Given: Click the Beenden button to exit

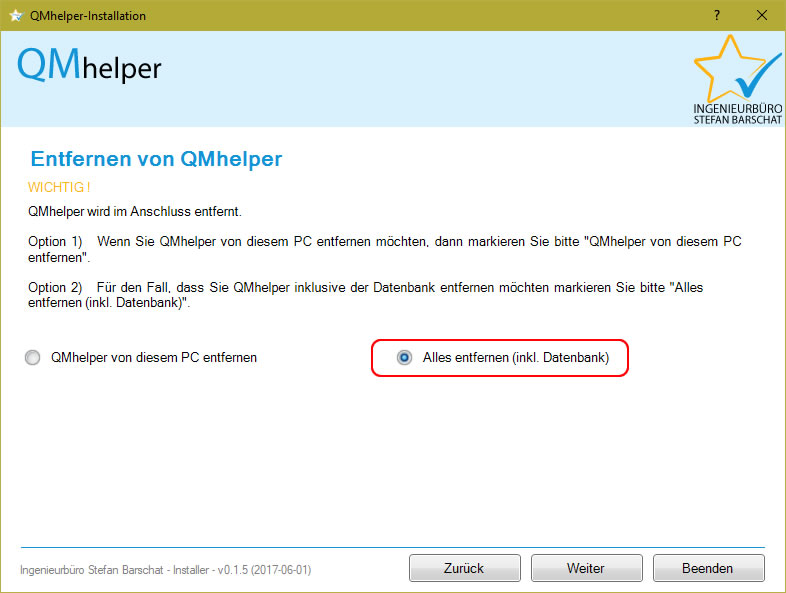Looking at the screenshot, I should [708, 568].
